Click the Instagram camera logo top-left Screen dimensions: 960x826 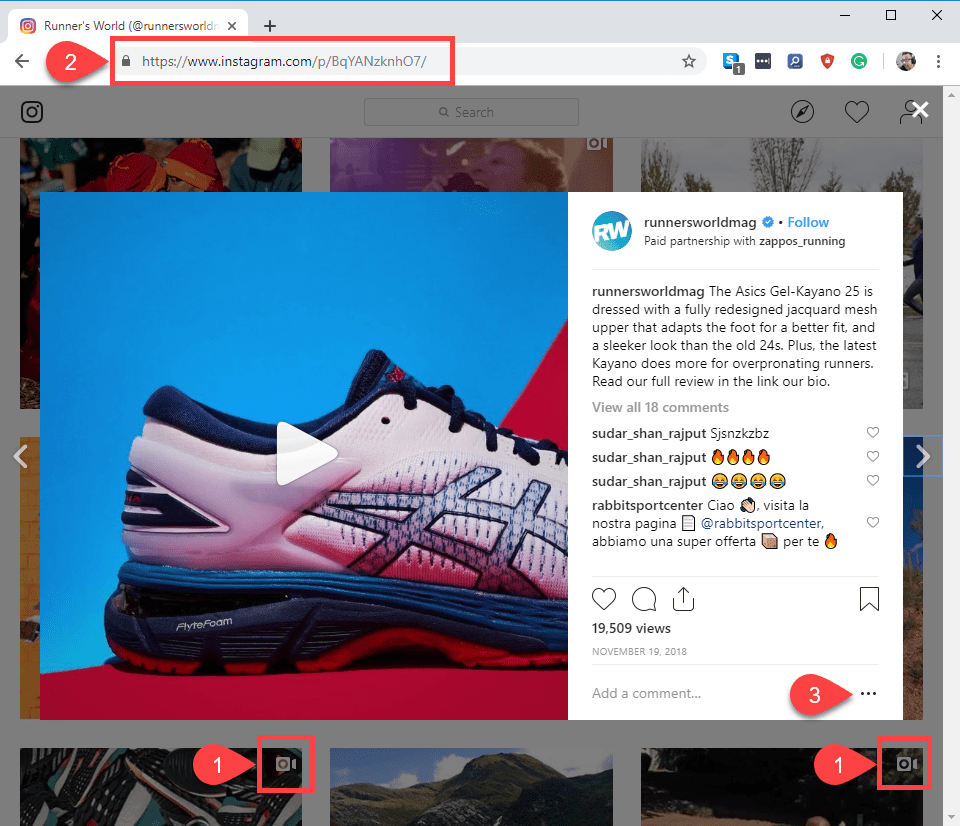(x=32, y=112)
